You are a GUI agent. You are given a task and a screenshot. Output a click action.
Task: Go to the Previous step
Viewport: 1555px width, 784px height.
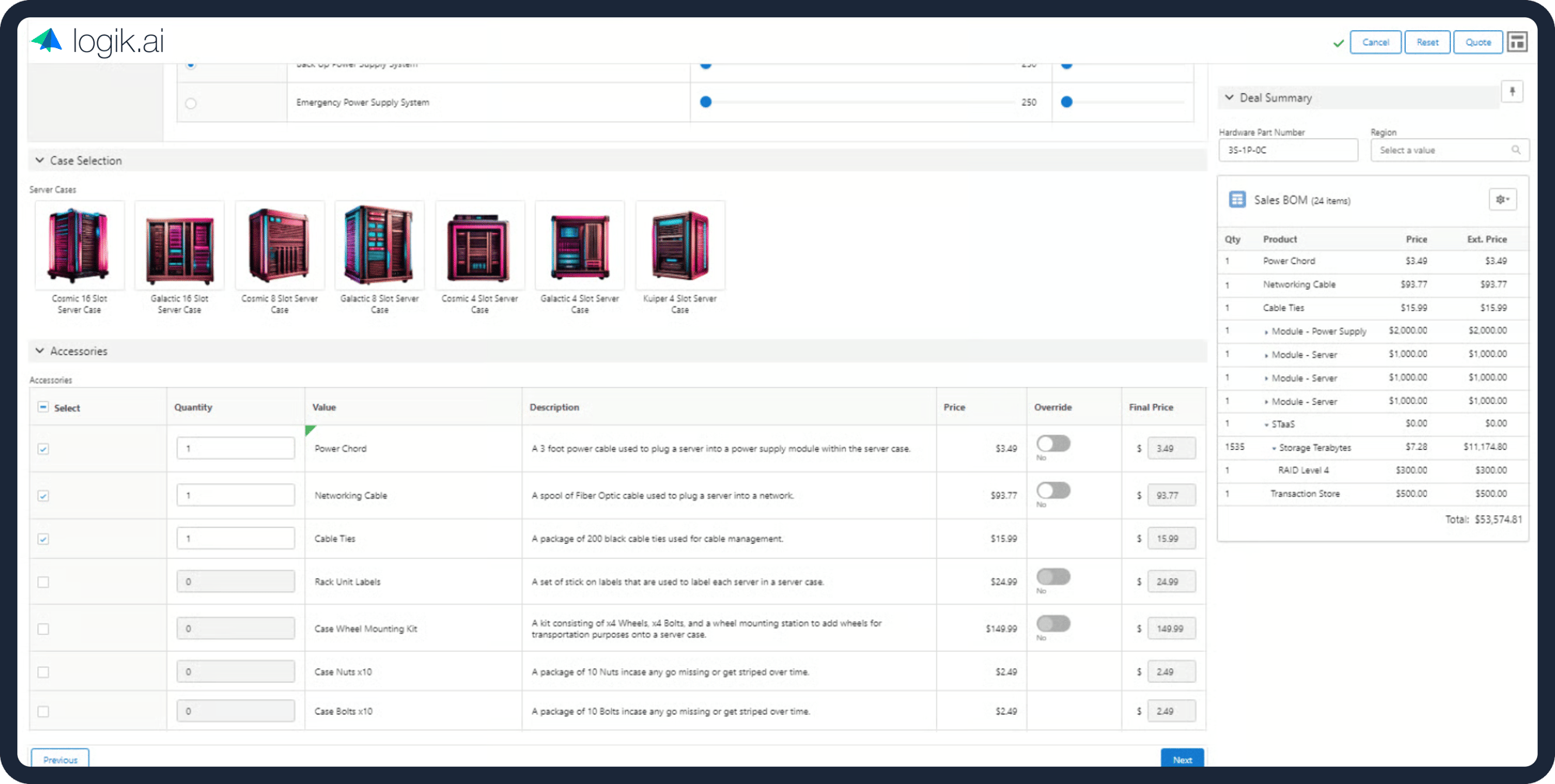[x=60, y=759]
